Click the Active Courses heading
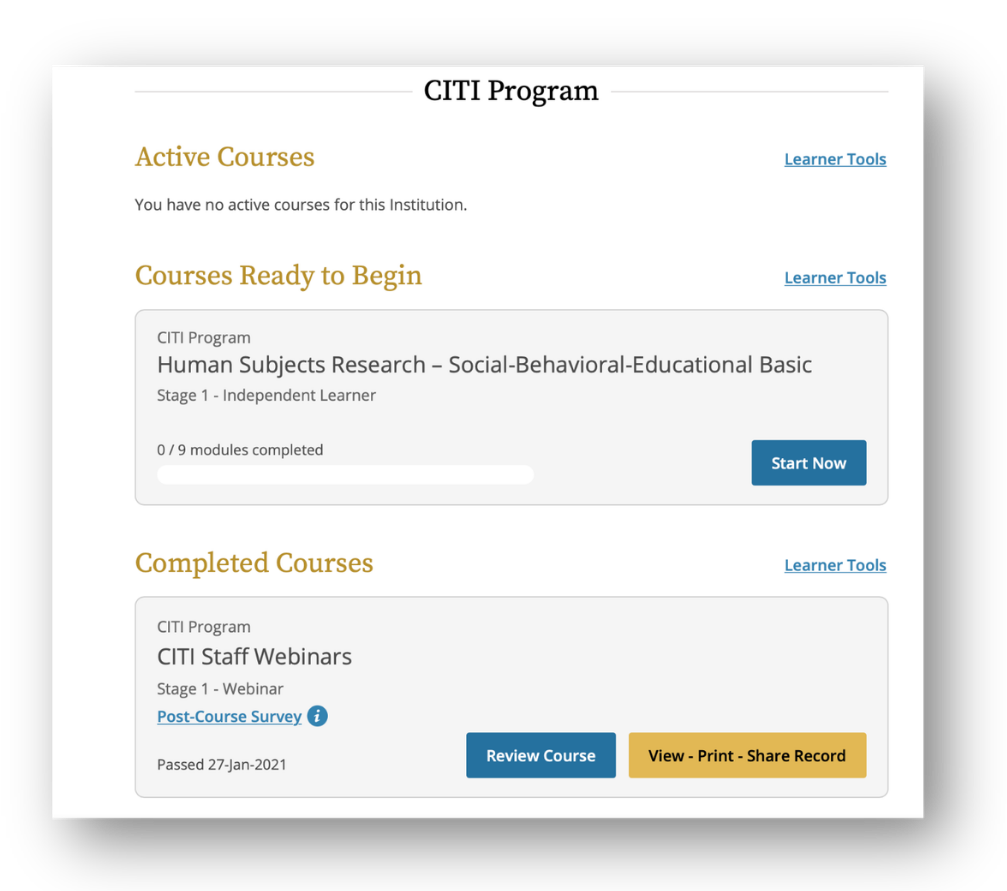1007x891 pixels. pyautogui.click(x=225, y=157)
